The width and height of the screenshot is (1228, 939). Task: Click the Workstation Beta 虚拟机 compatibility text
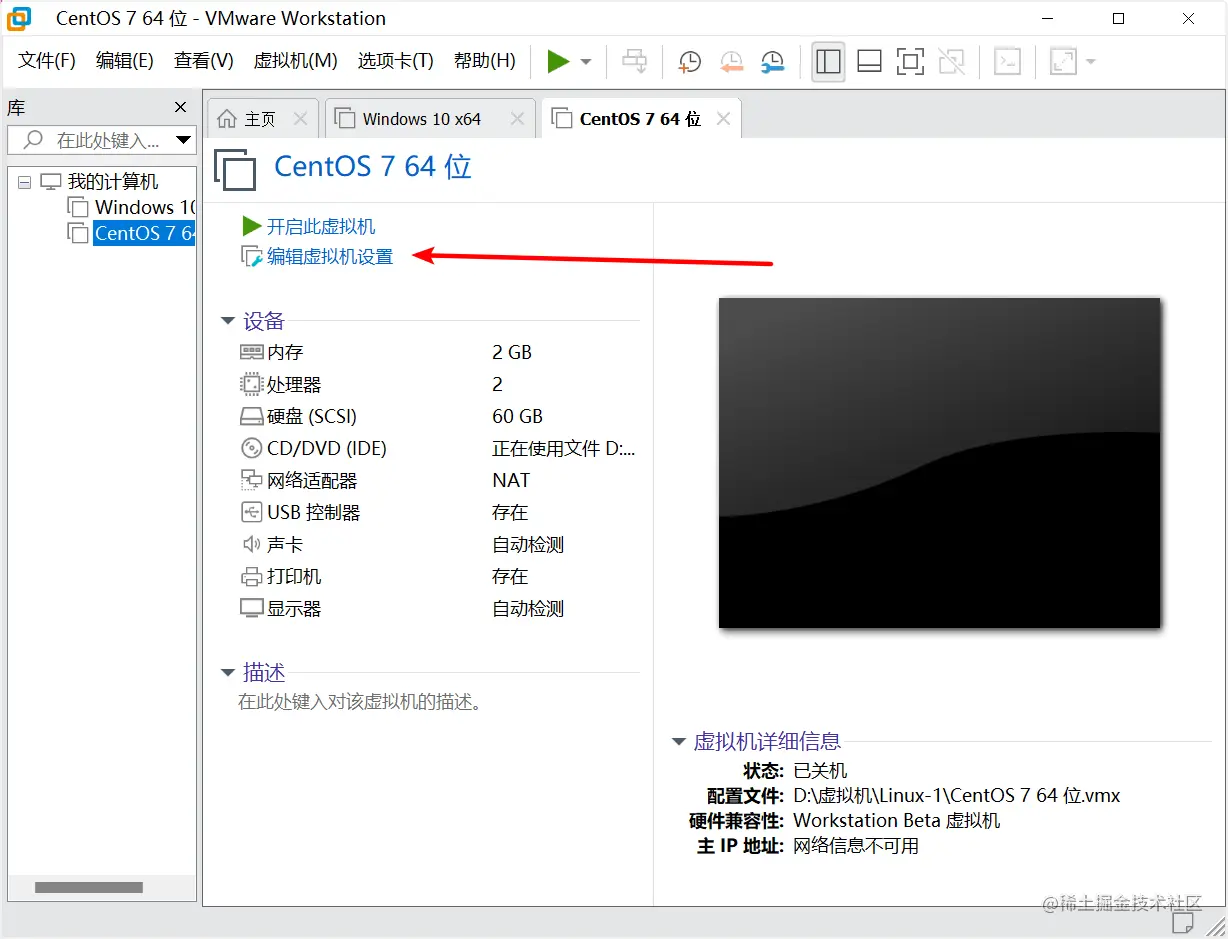(896, 821)
